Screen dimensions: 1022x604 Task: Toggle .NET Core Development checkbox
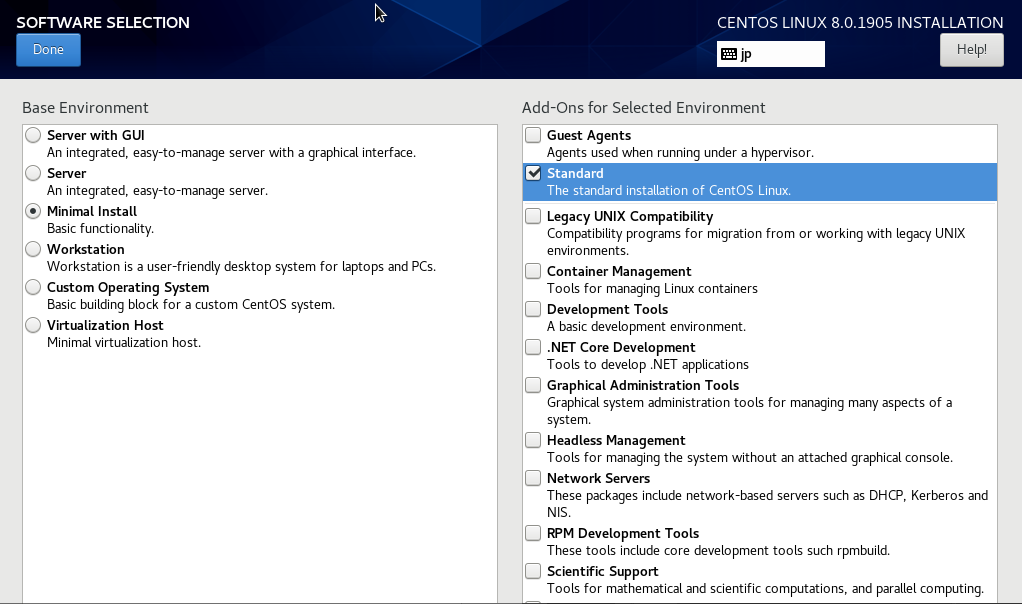click(533, 347)
